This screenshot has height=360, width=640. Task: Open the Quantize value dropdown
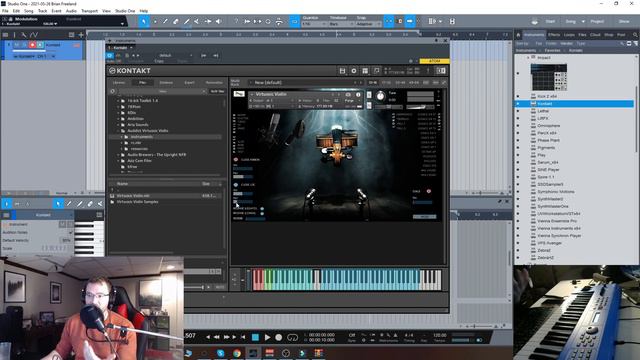tap(312, 24)
